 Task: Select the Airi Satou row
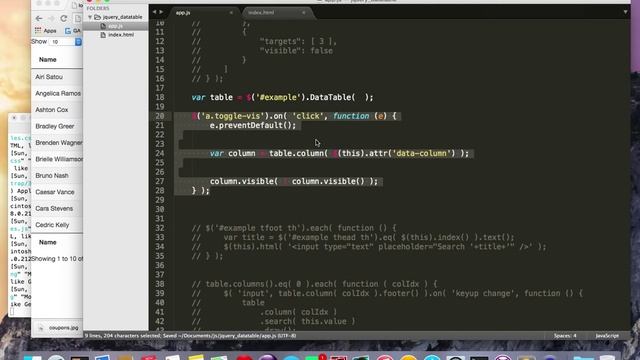(x=57, y=77)
